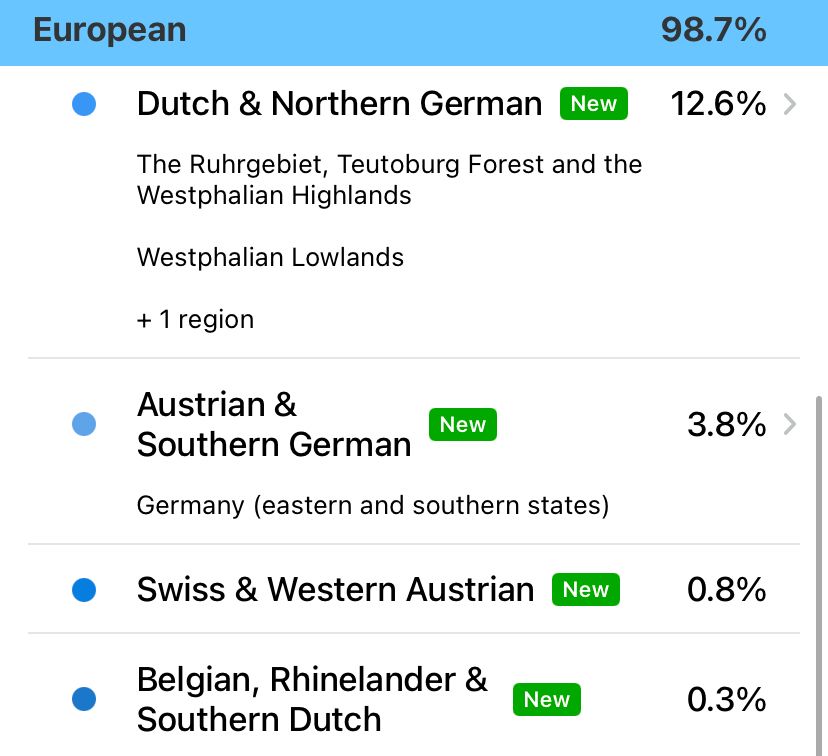Click the New badge beside Swiss & Western Austrian
The height and width of the screenshot is (756, 828).
click(585, 589)
